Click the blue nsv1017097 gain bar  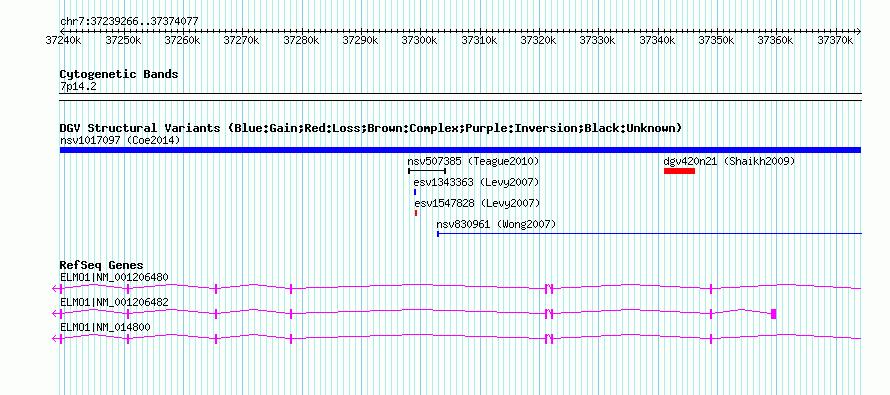tap(460, 150)
